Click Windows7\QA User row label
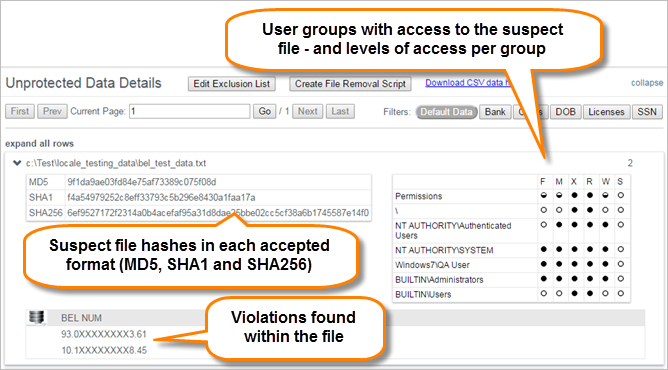668x370 pixels. (x=432, y=265)
